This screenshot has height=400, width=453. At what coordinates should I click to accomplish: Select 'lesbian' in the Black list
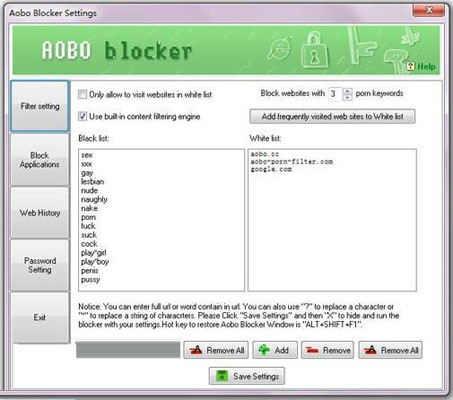[93, 182]
